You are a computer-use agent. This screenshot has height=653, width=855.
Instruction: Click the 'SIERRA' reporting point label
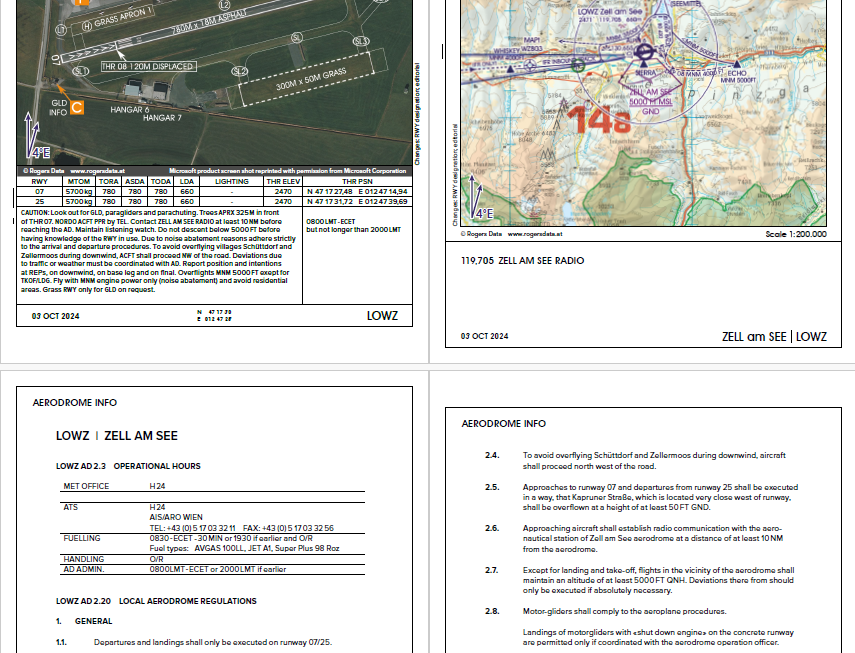pyautogui.click(x=646, y=72)
